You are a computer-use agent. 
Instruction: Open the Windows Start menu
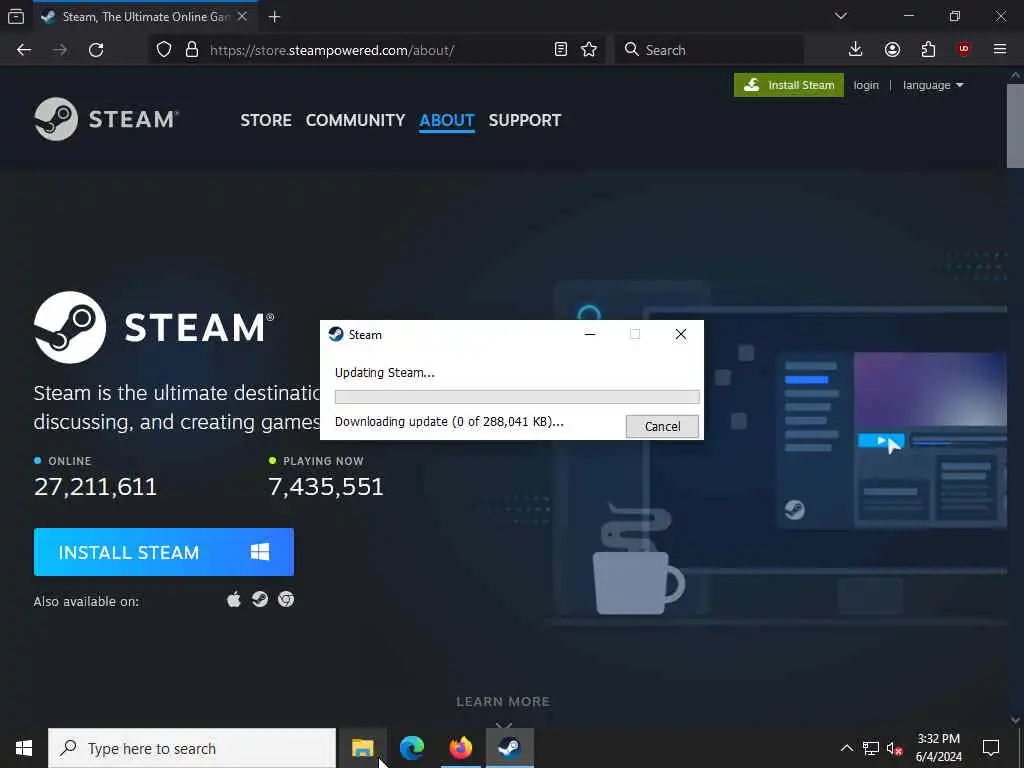point(24,748)
